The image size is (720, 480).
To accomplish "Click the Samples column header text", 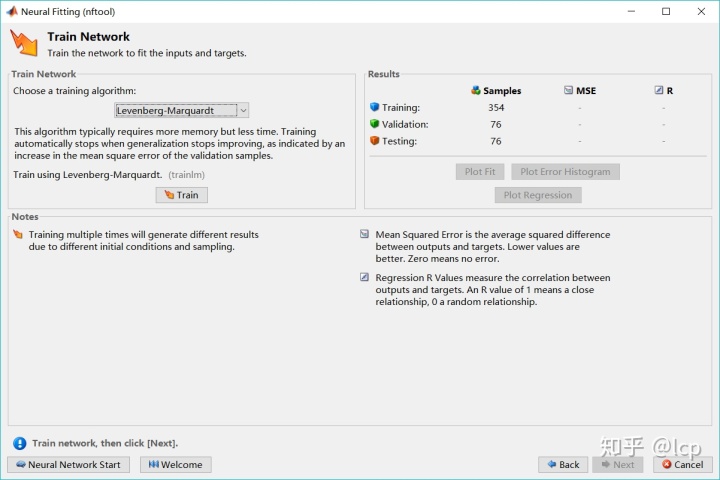I will (x=502, y=91).
